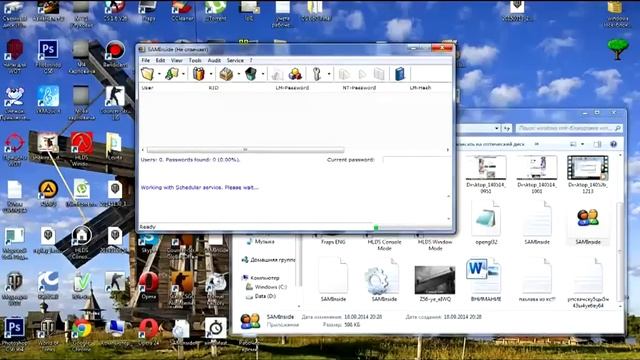Open the CCleaner desktop shortcut
The image size is (640, 360).
pyautogui.click(x=182, y=10)
